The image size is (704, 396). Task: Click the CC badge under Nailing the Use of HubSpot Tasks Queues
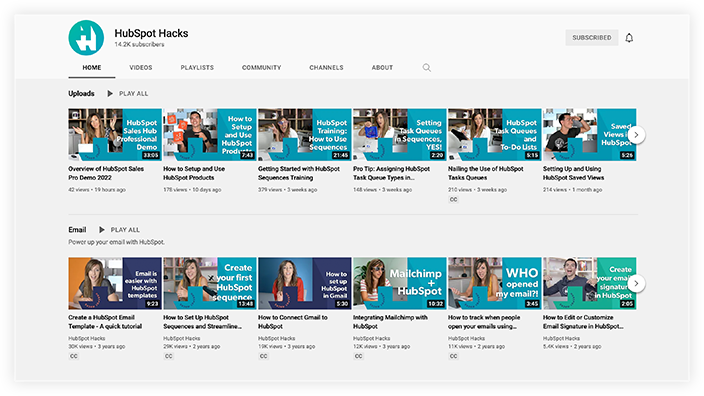pyautogui.click(x=453, y=199)
